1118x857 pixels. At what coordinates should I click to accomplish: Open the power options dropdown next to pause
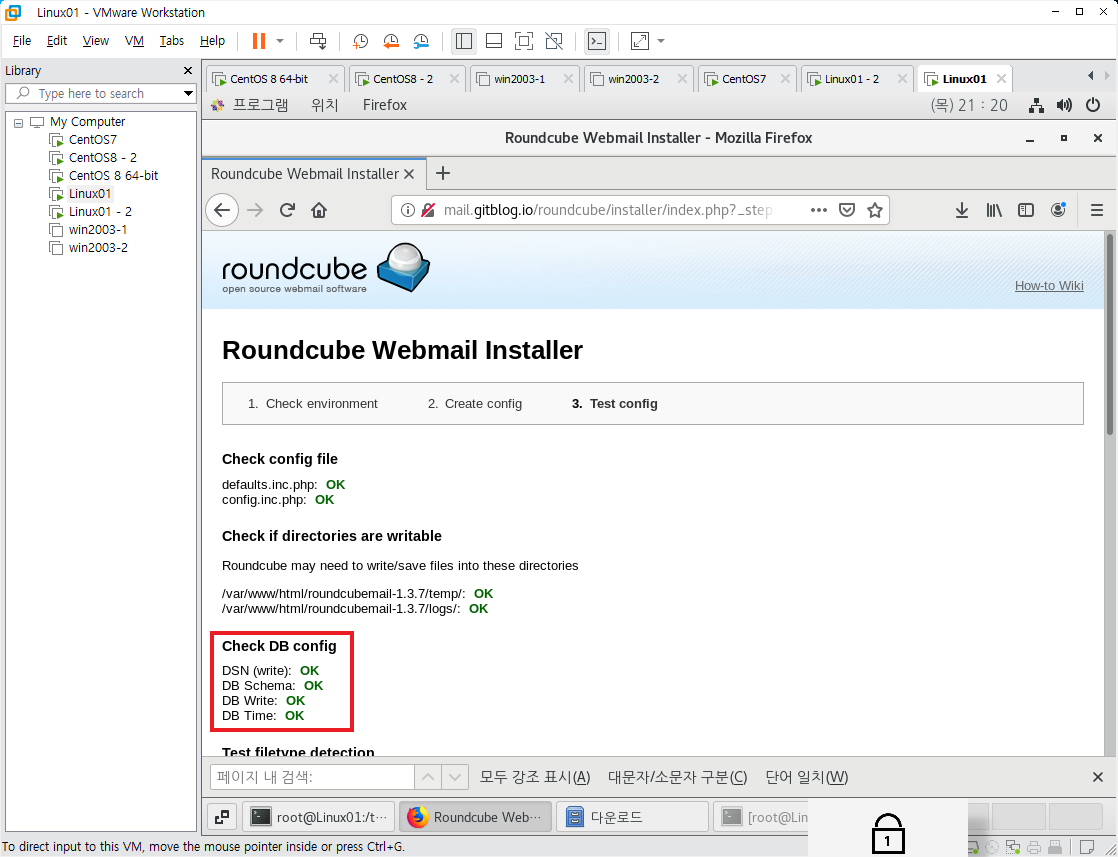[280, 41]
